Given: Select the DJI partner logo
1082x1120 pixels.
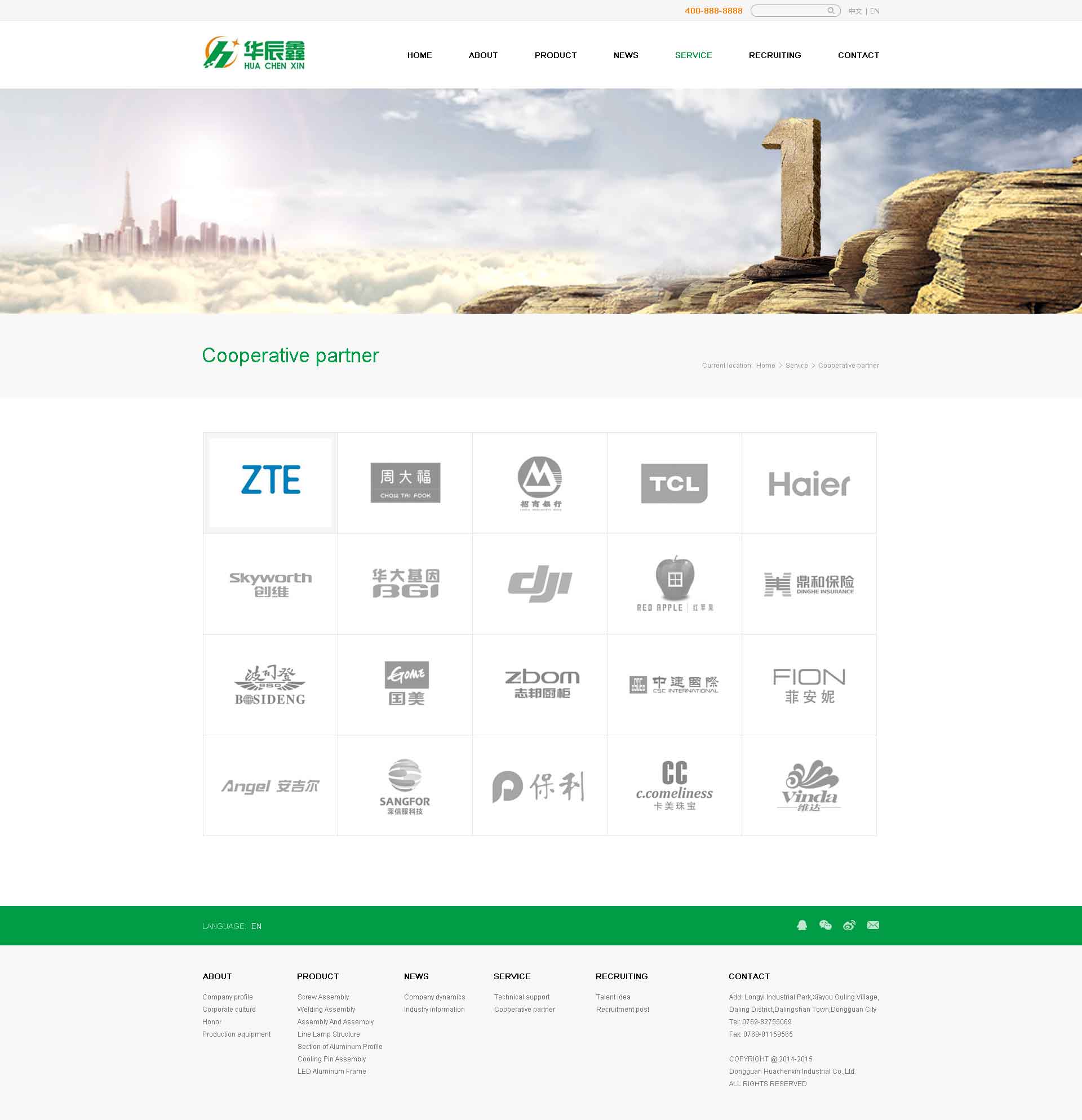Looking at the screenshot, I should pos(540,584).
